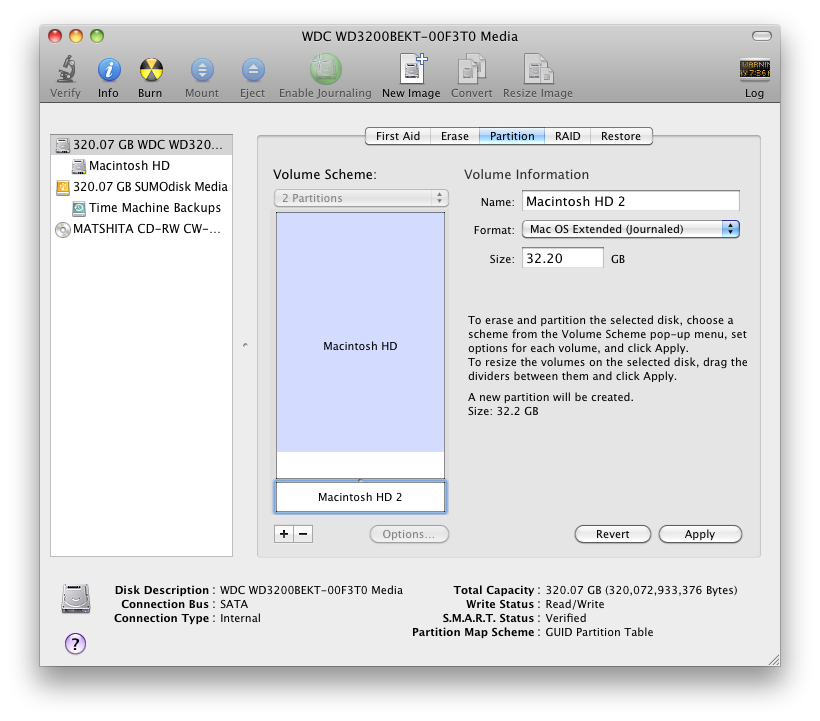Open the Info toolbar icon
Viewport: 820px width, 721px height.
(109, 70)
